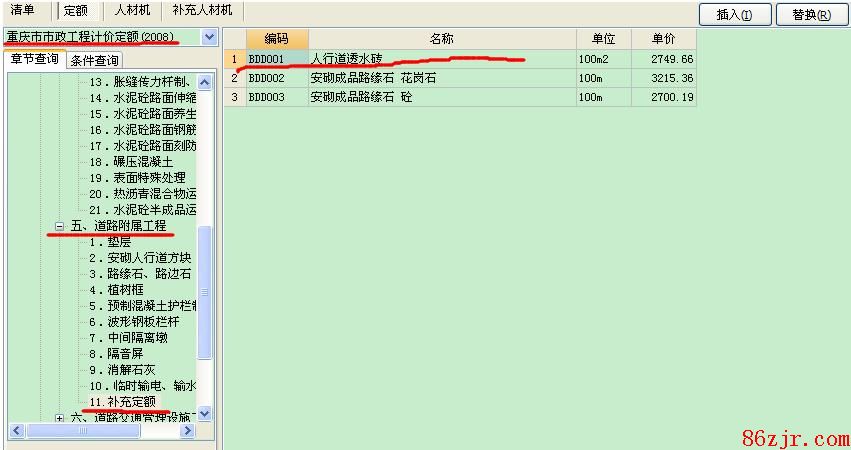
Task: Switch to the 清单 tab
Action: coord(23,10)
